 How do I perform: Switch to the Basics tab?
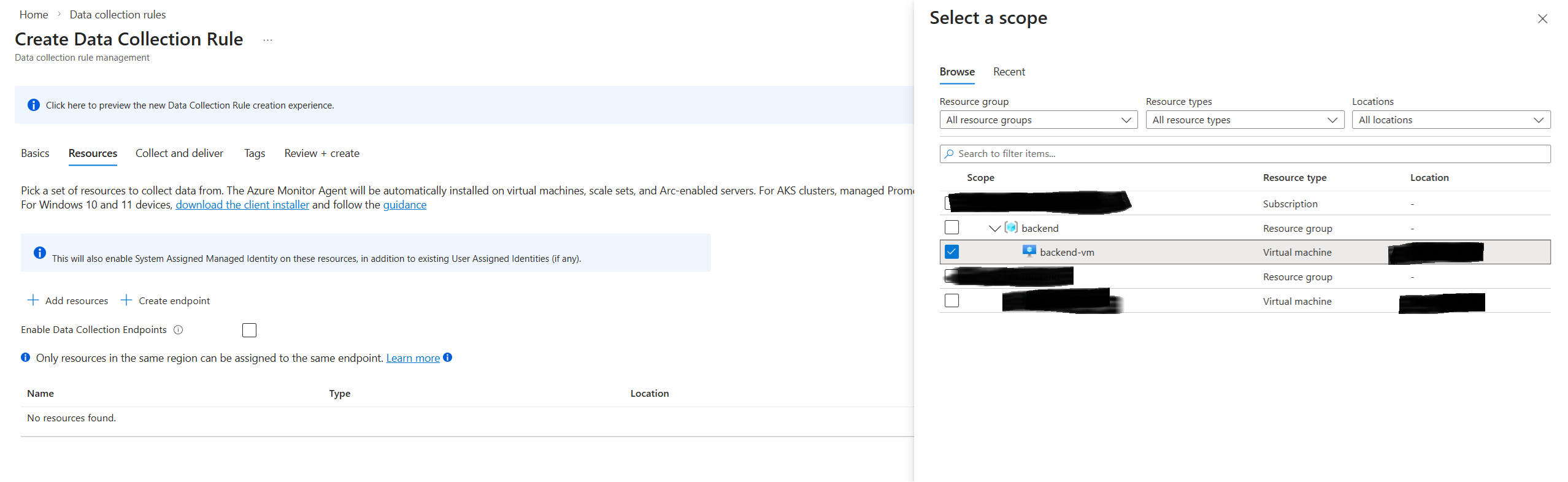tap(35, 153)
